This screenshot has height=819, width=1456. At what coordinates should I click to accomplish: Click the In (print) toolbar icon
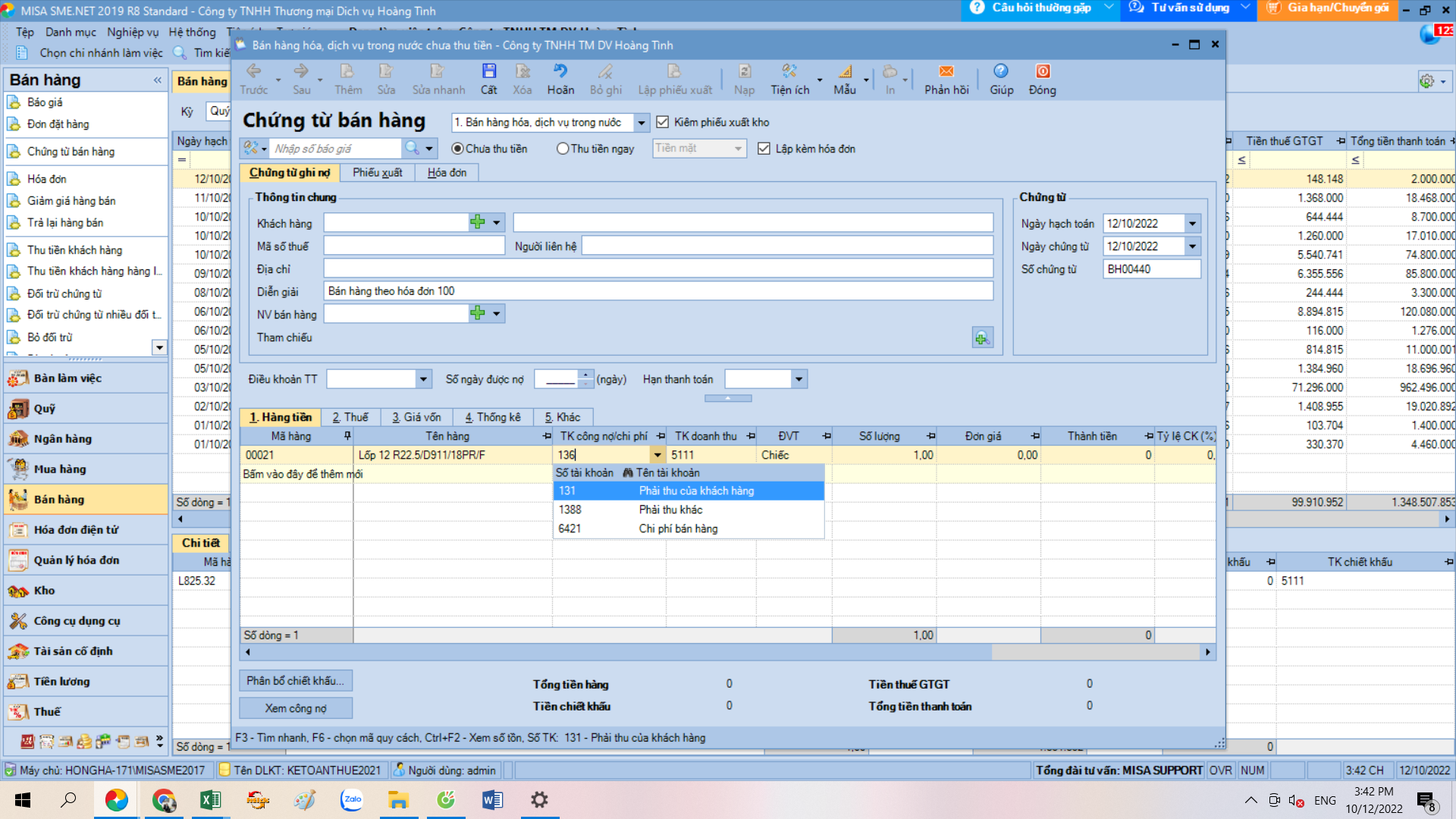(x=890, y=71)
